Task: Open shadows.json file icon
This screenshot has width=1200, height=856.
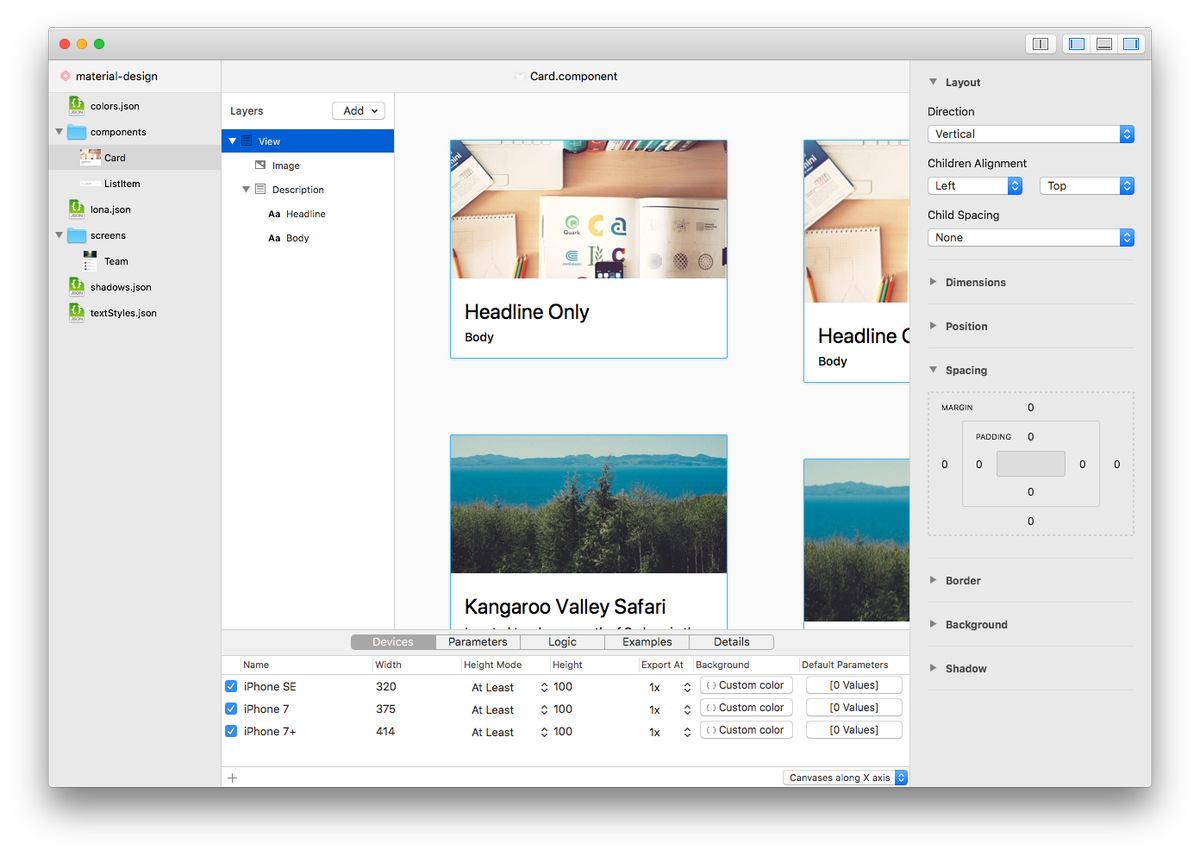Action: (x=76, y=287)
